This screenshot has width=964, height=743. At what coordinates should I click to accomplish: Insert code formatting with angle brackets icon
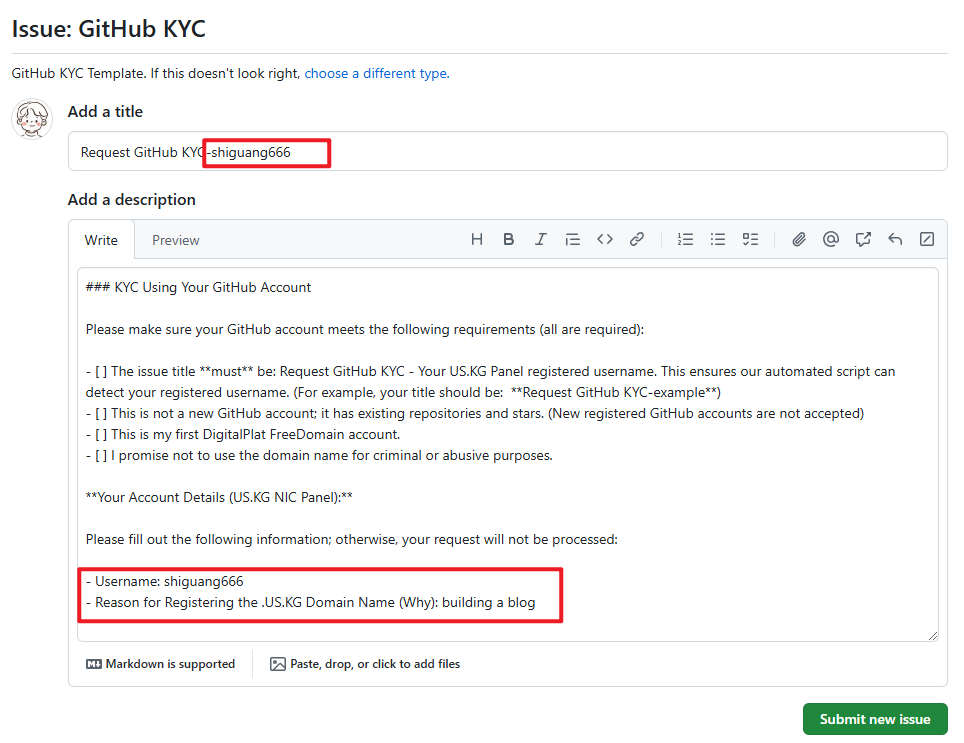point(605,239)
